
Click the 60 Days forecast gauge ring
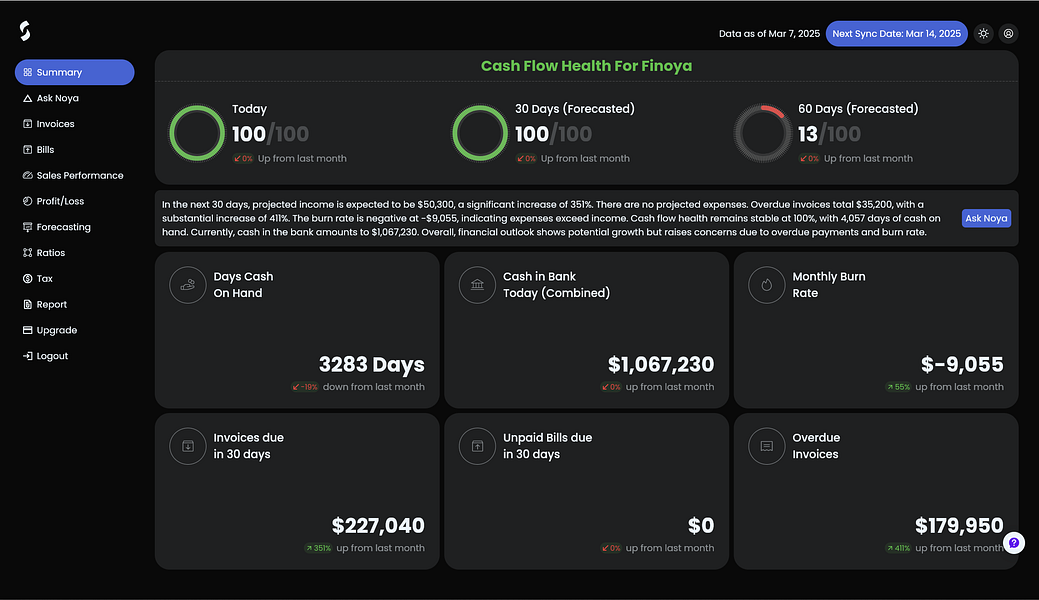[763, 131]
